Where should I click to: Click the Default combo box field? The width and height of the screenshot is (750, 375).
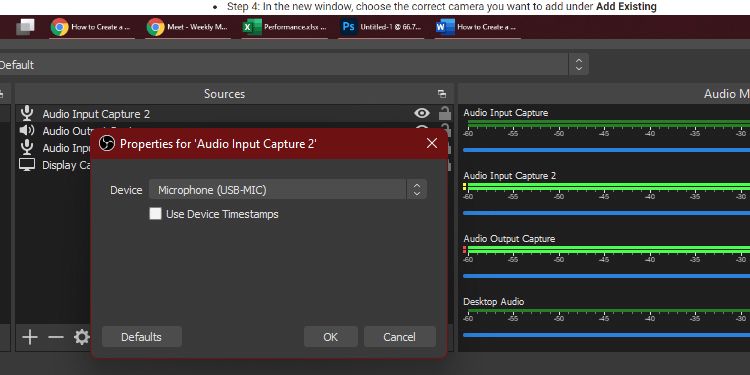click(x=284, y=64)
